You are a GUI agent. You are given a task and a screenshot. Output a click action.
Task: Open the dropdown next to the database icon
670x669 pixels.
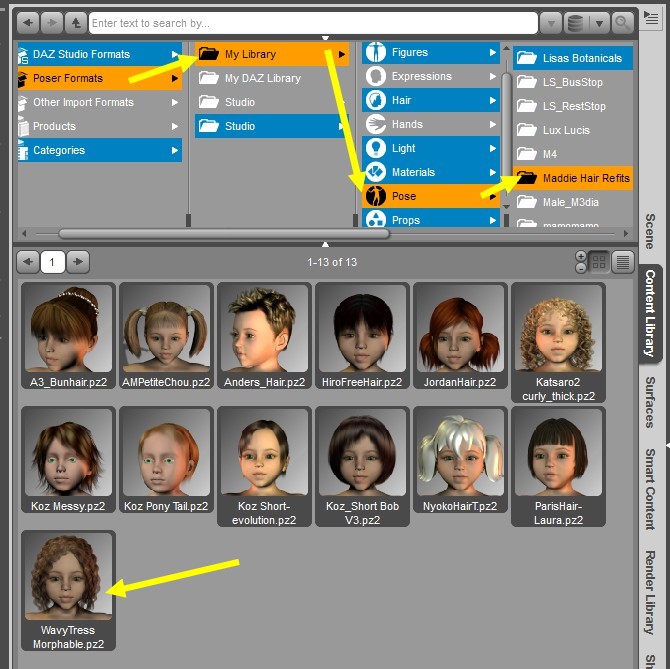[x=599, y=23]
